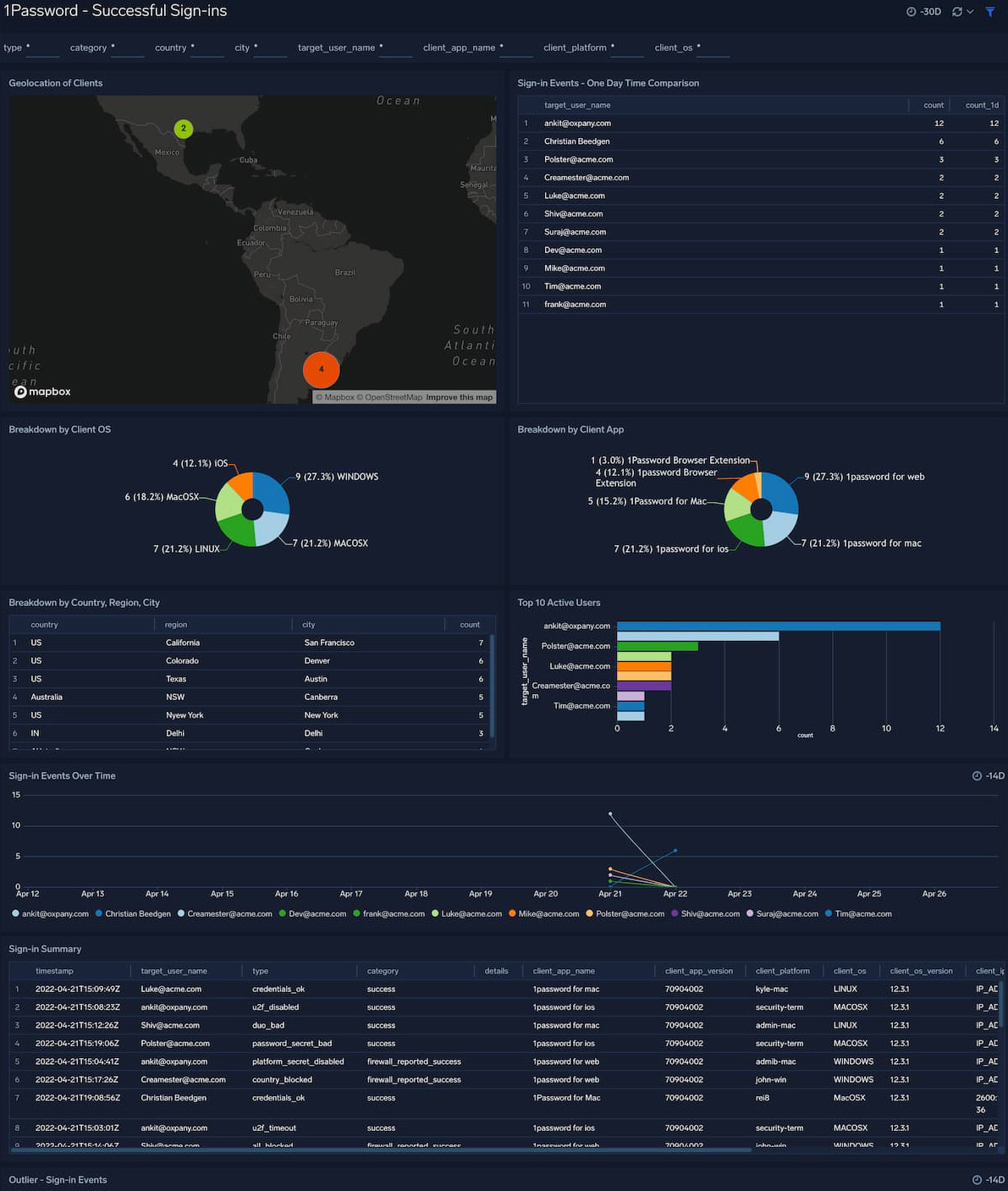Click the ankit@oxpany.com bar in Top 10 Active Users
The width and height of the screenshot is (1008, 1191).
779,626
